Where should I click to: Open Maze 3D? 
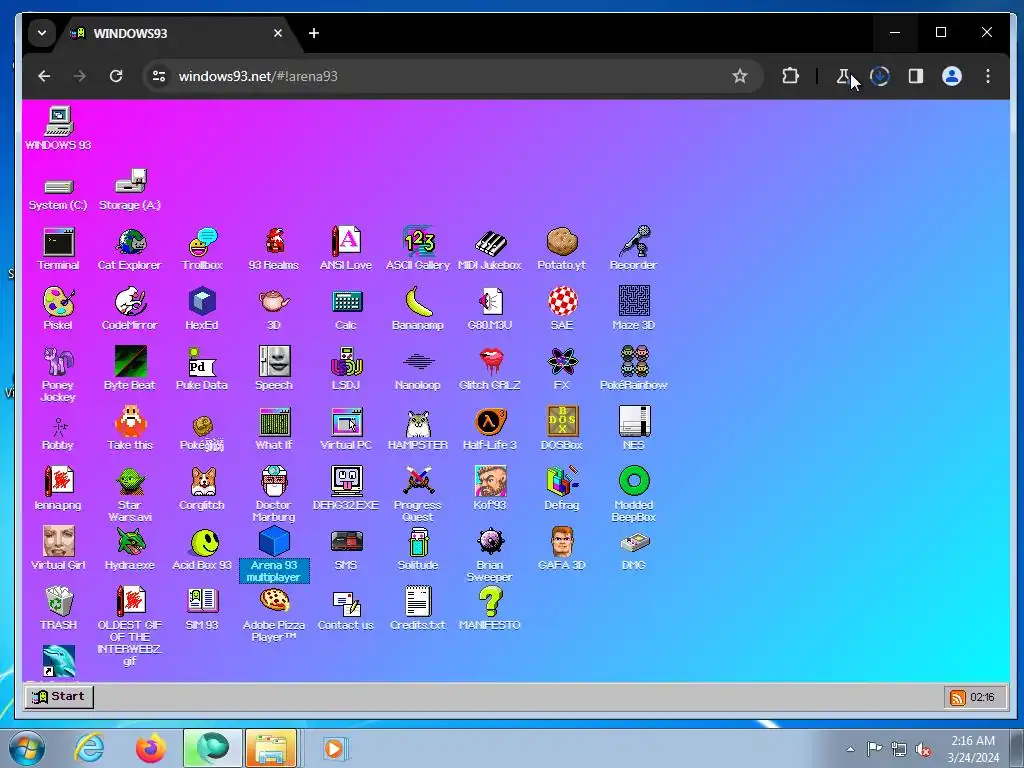(633, 308)
